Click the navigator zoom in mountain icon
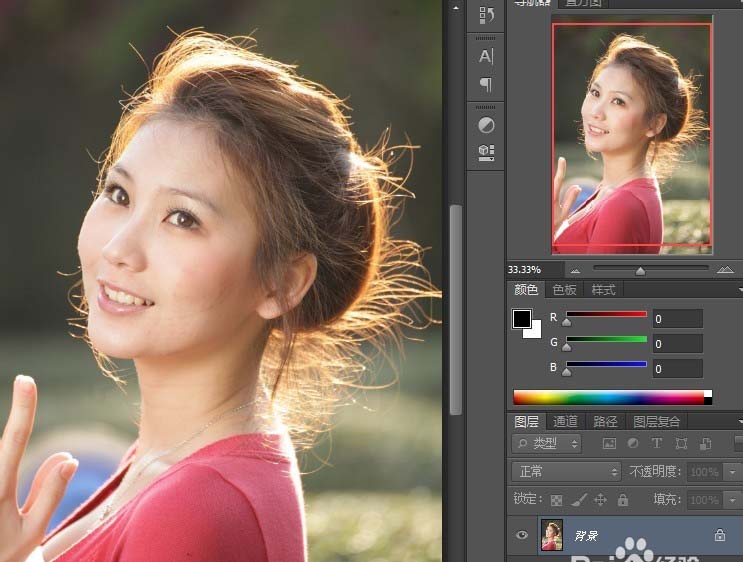The height and width of the screenshot is (562, 743). pos(726,270)
